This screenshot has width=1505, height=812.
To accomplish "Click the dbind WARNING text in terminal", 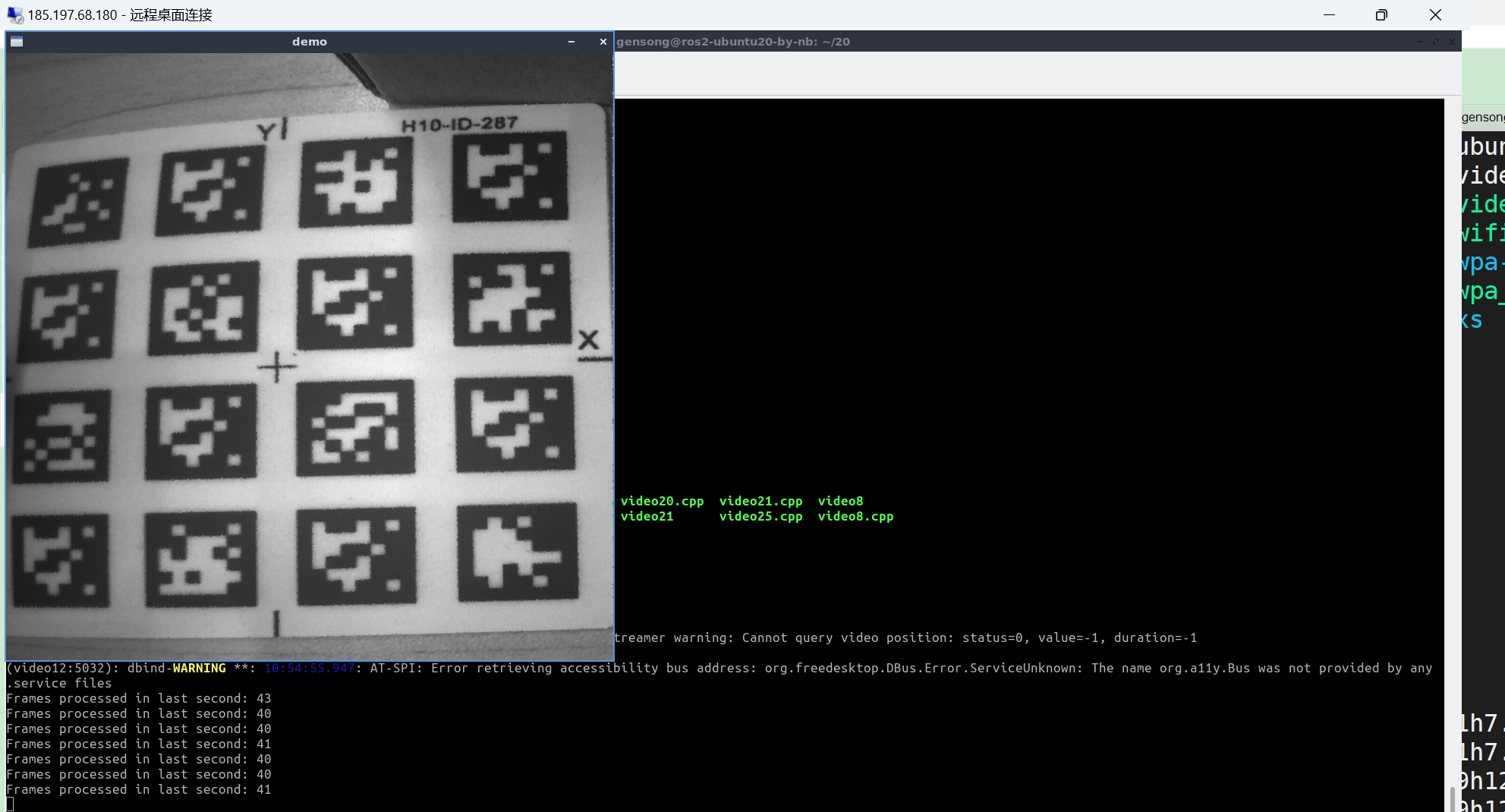I will click(199, 668).
